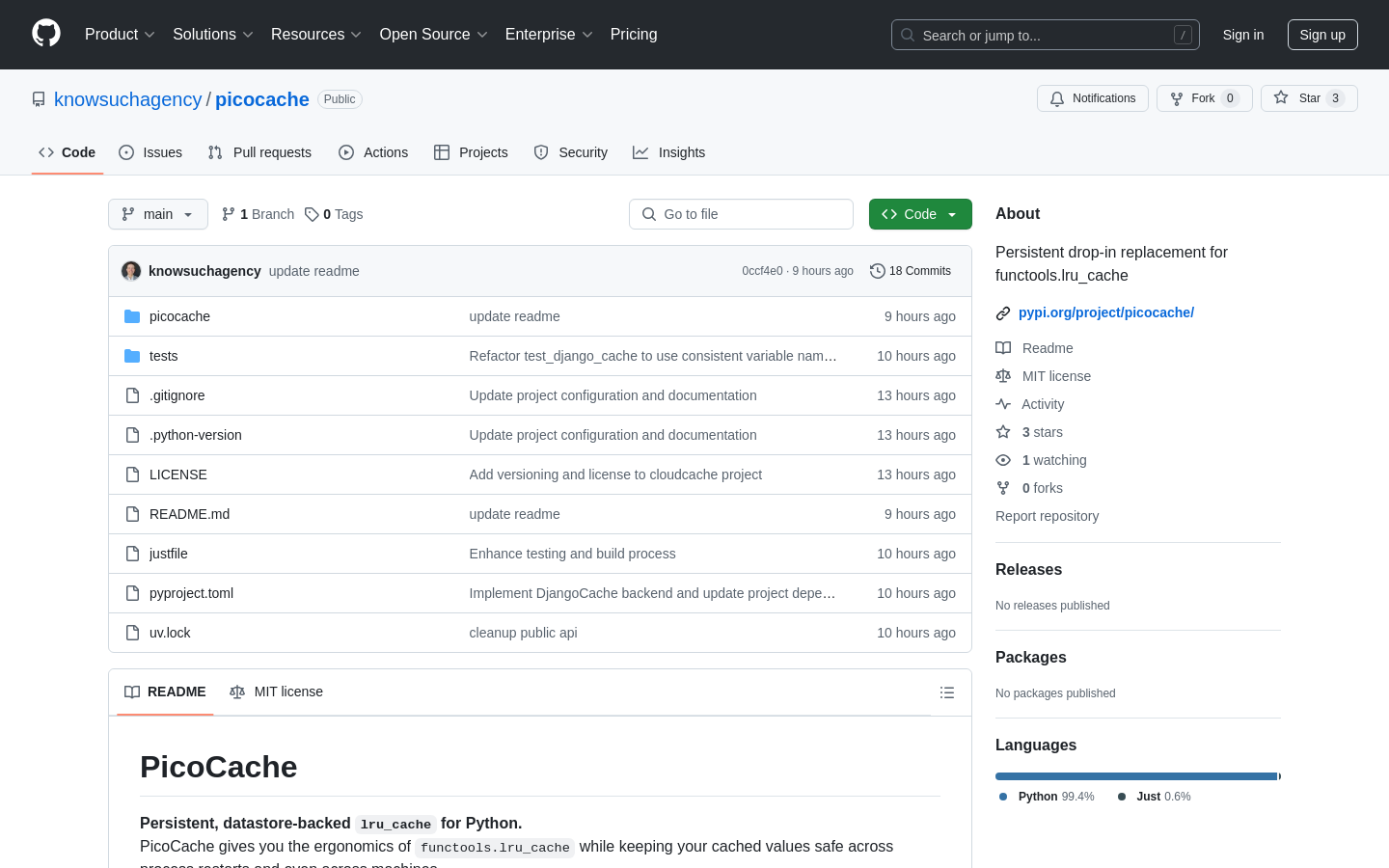
Task: Open the pyproject.toml file name link
Action: click(191, 593)
